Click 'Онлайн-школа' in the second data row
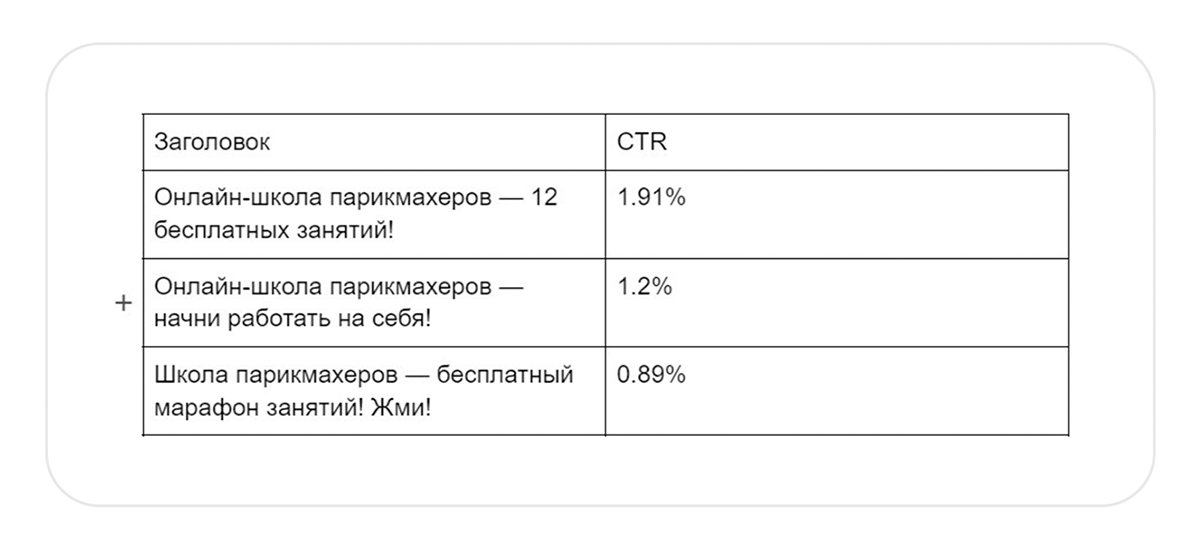1200x546 pixels. [x=223, y=286]
